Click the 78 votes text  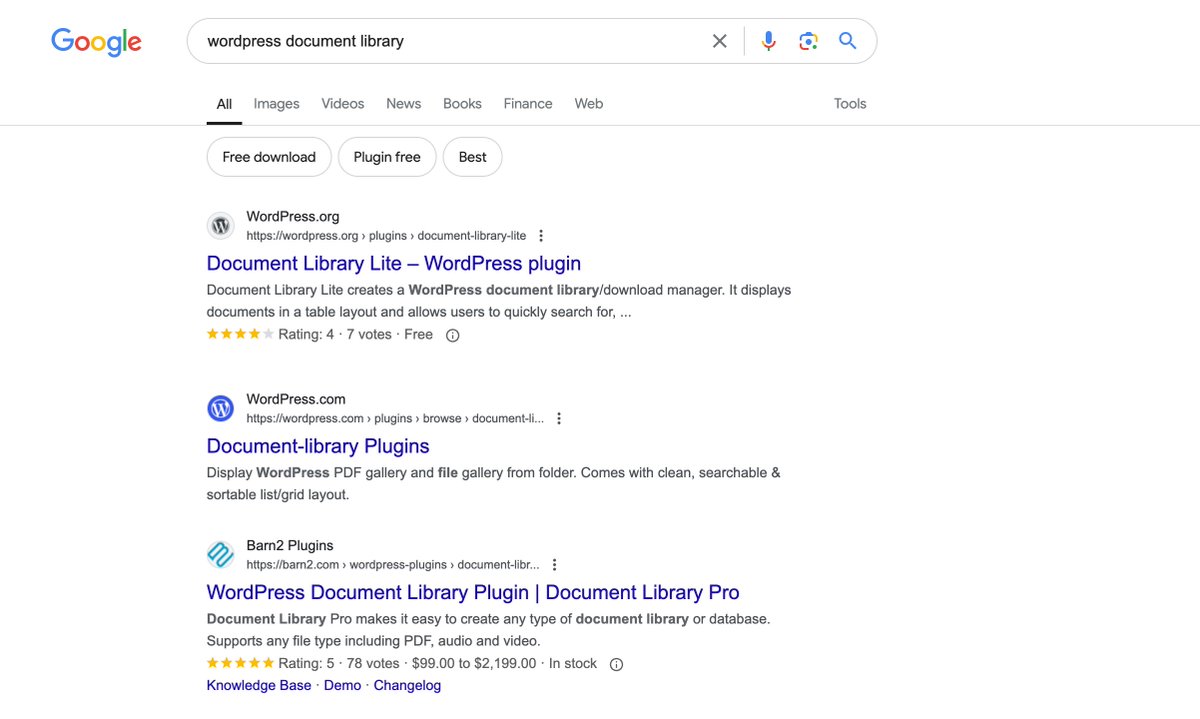[373, 663]
